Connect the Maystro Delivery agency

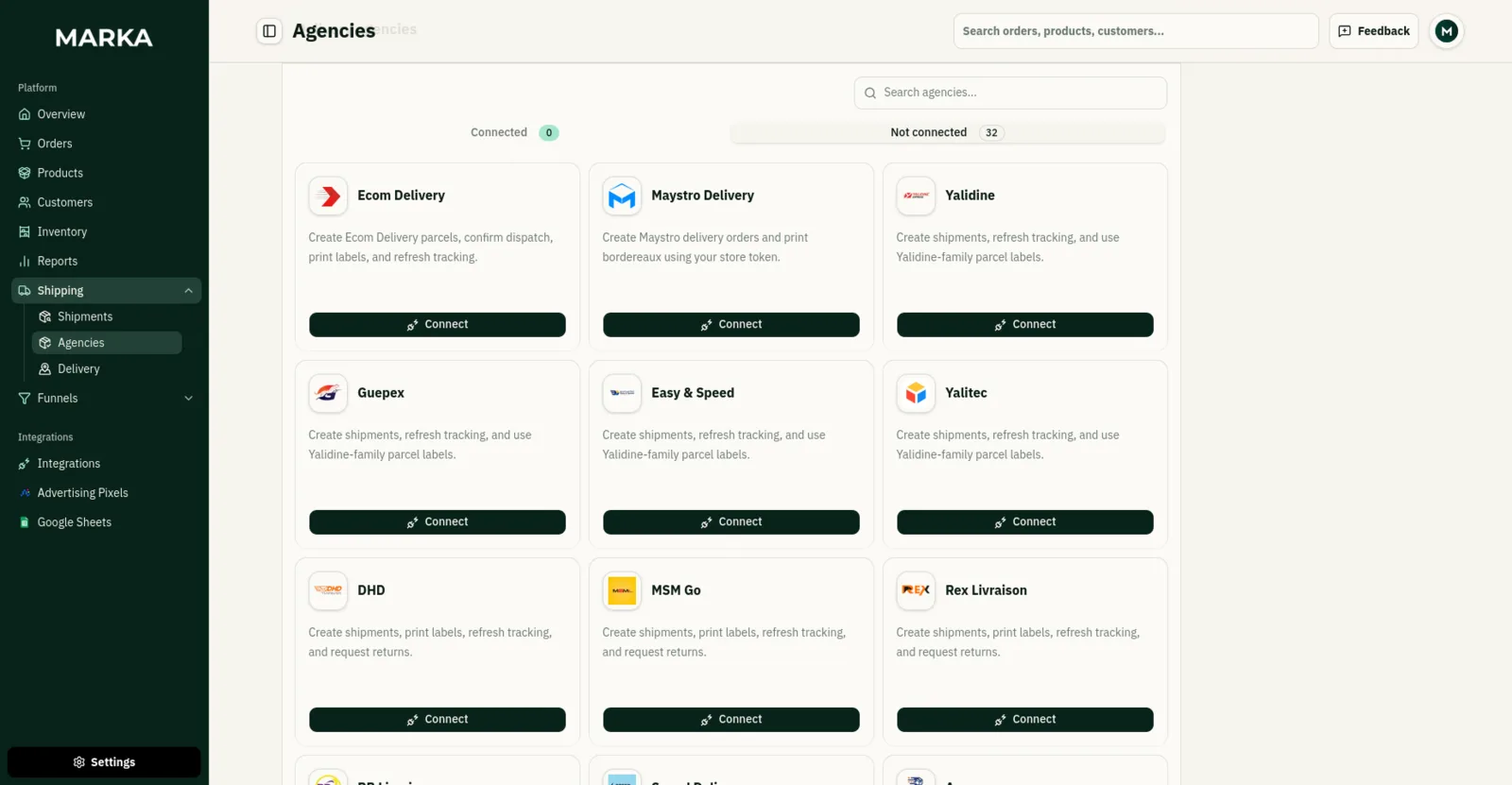tap(731, 325)
